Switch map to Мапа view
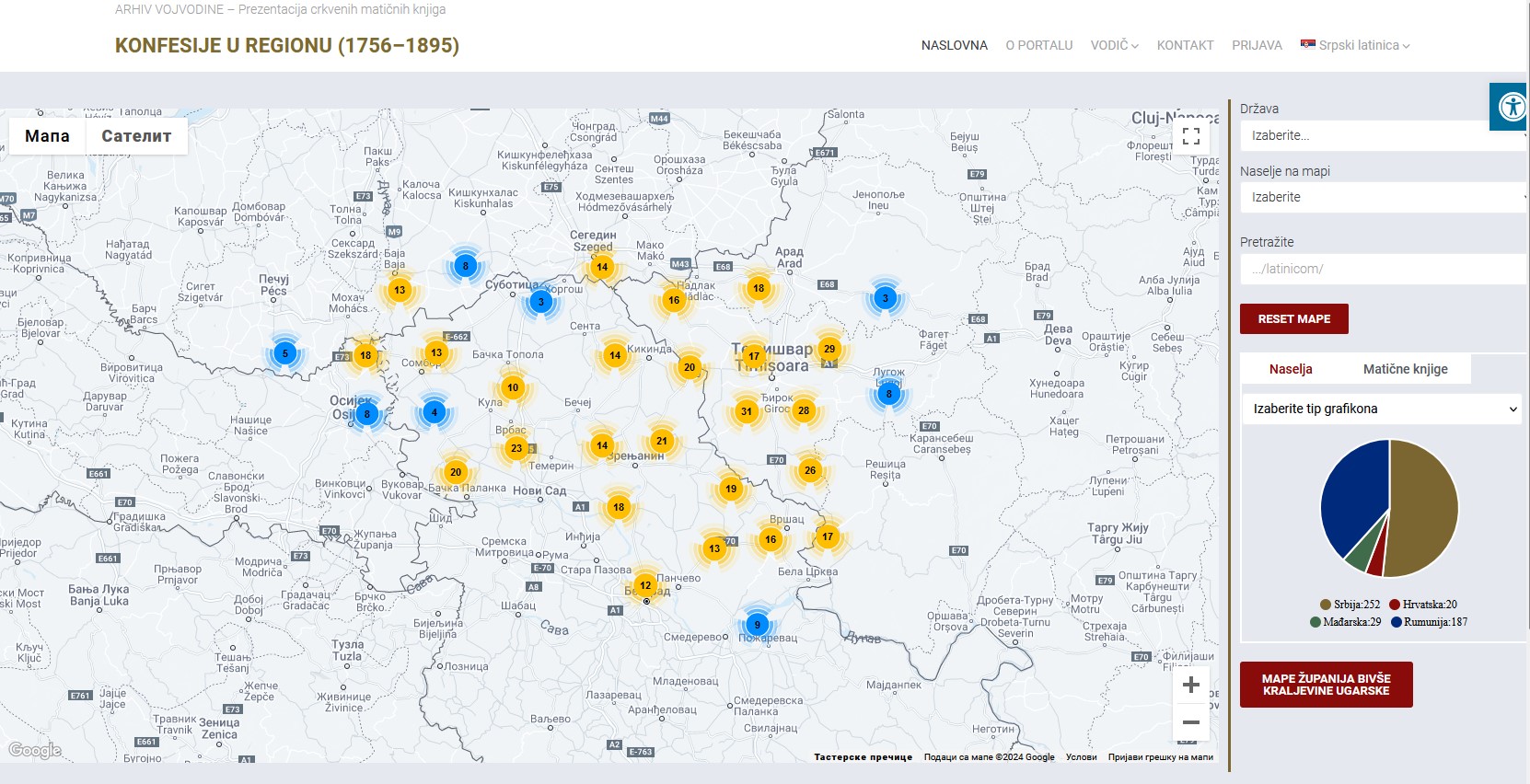 [x=47, y=136]
